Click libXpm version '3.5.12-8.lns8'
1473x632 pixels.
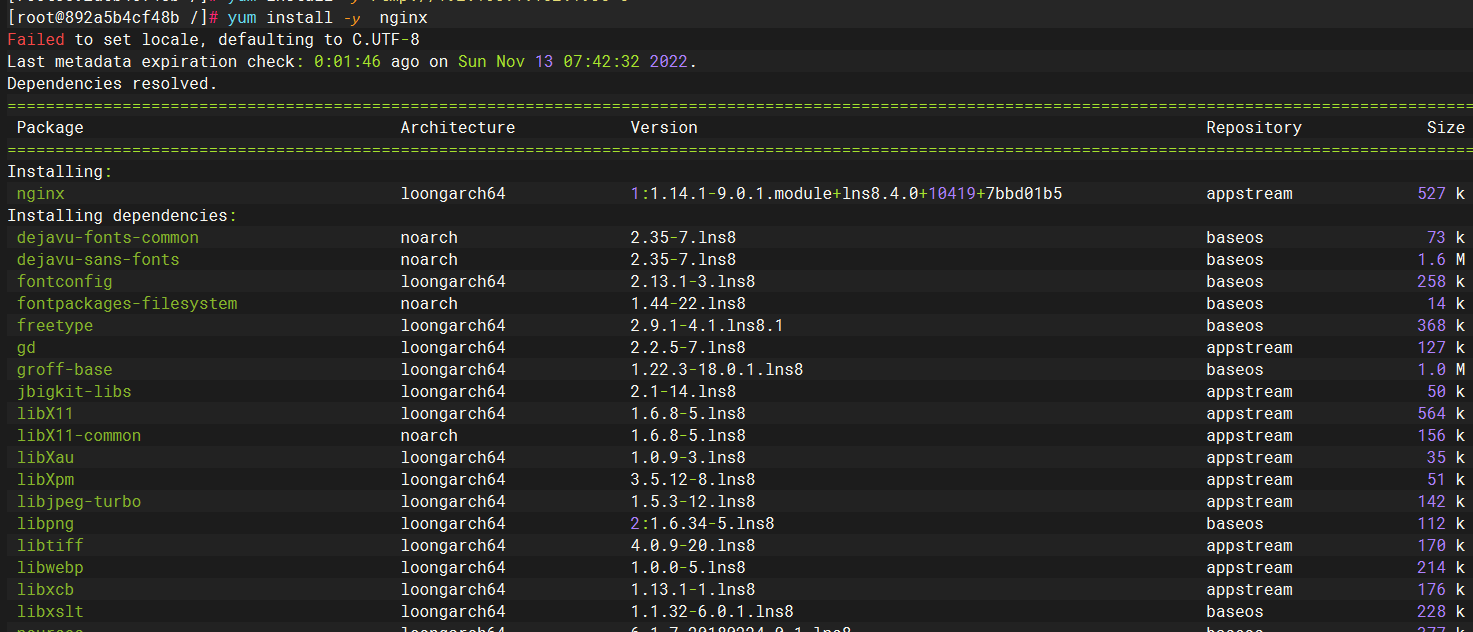[x=693, y=479]
